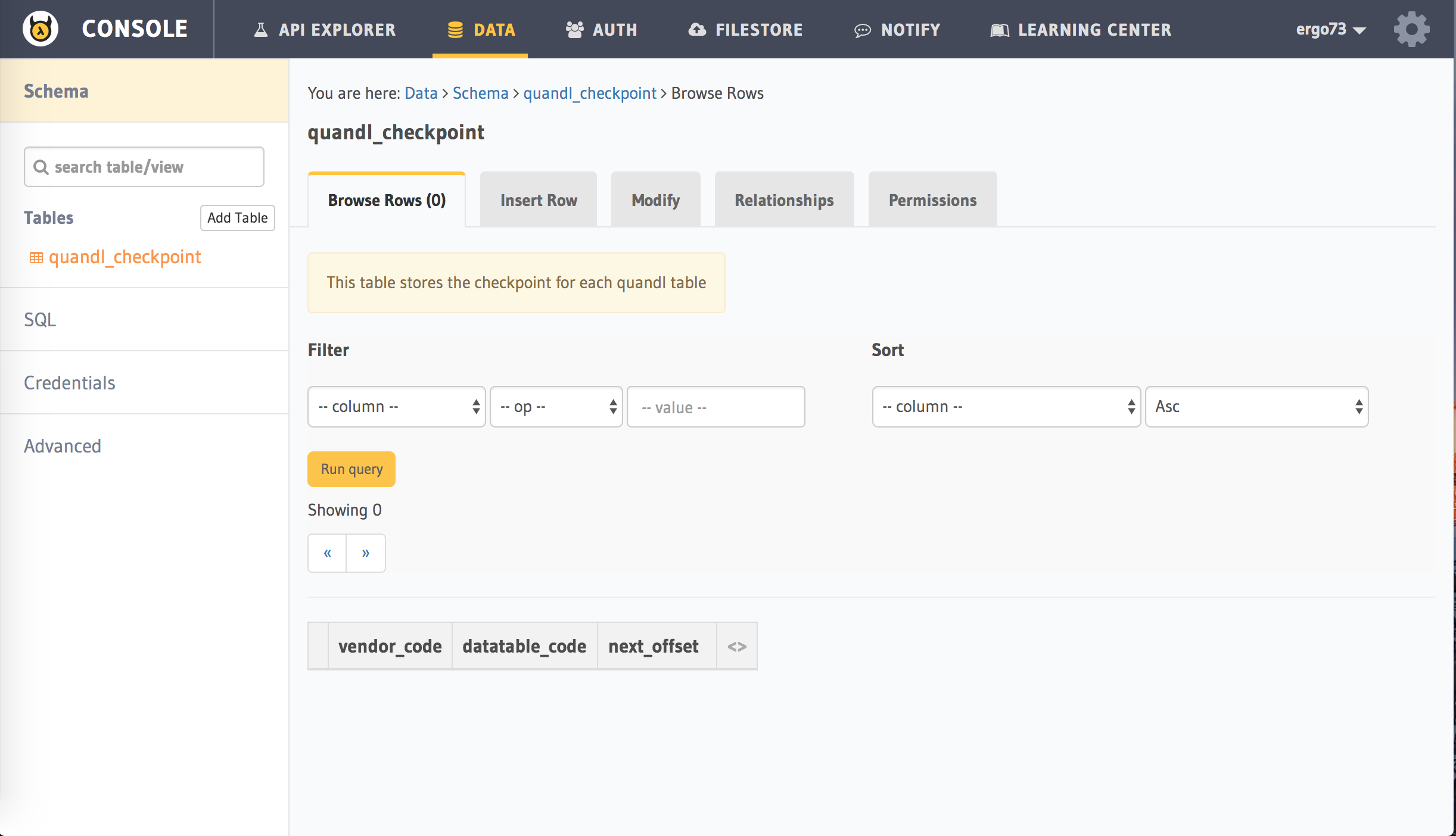
Task: Toggle column code view arrows icon
Action: point(736,647)
